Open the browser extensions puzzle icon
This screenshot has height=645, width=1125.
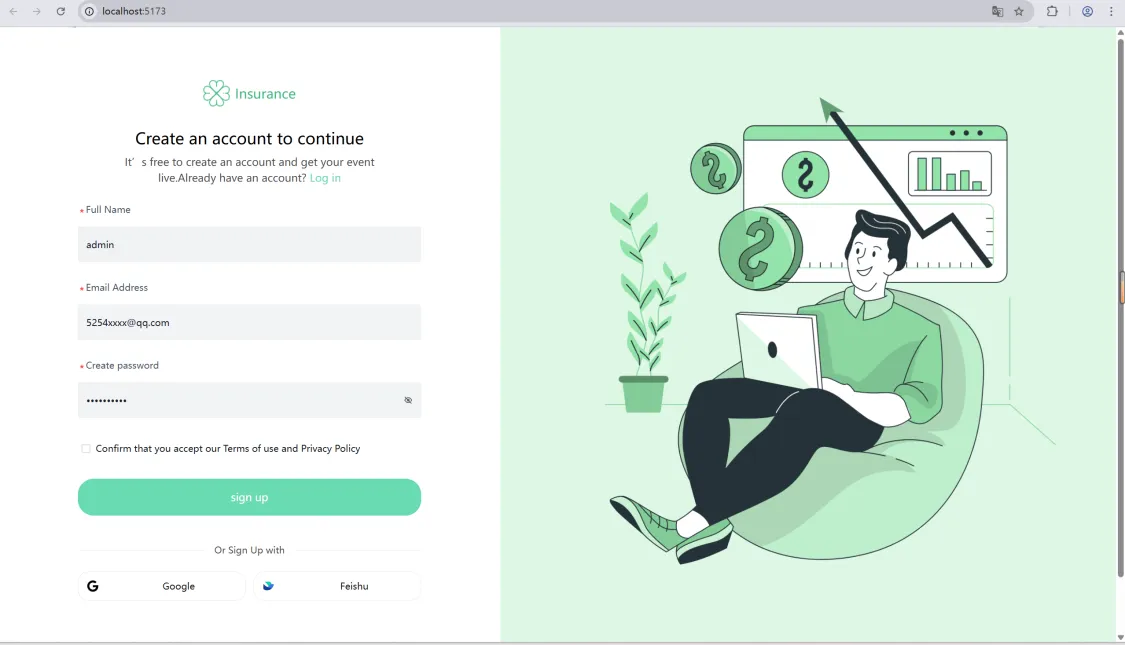tap(1052, 11)
